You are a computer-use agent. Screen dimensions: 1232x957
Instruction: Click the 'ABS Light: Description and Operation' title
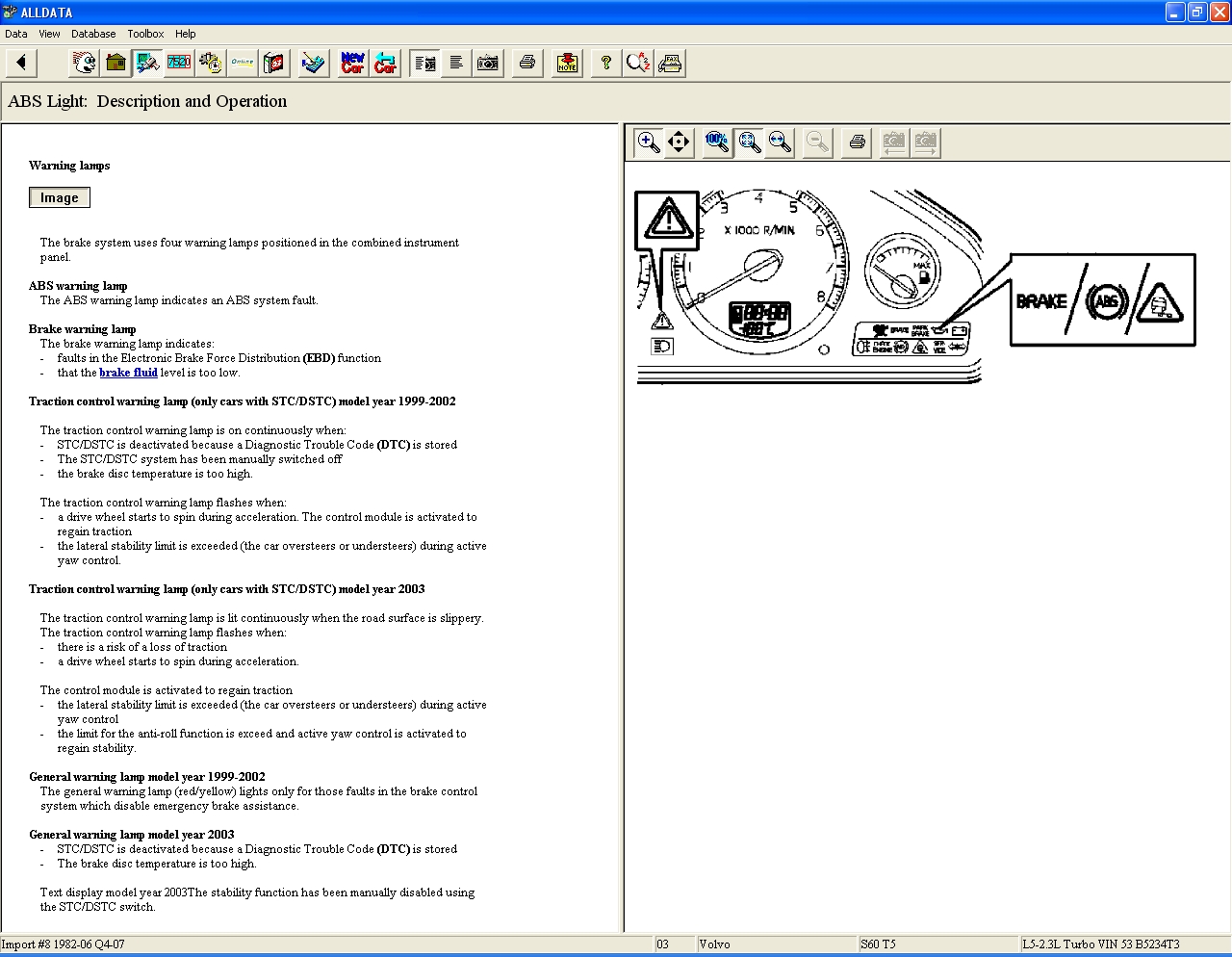point(147,101)
